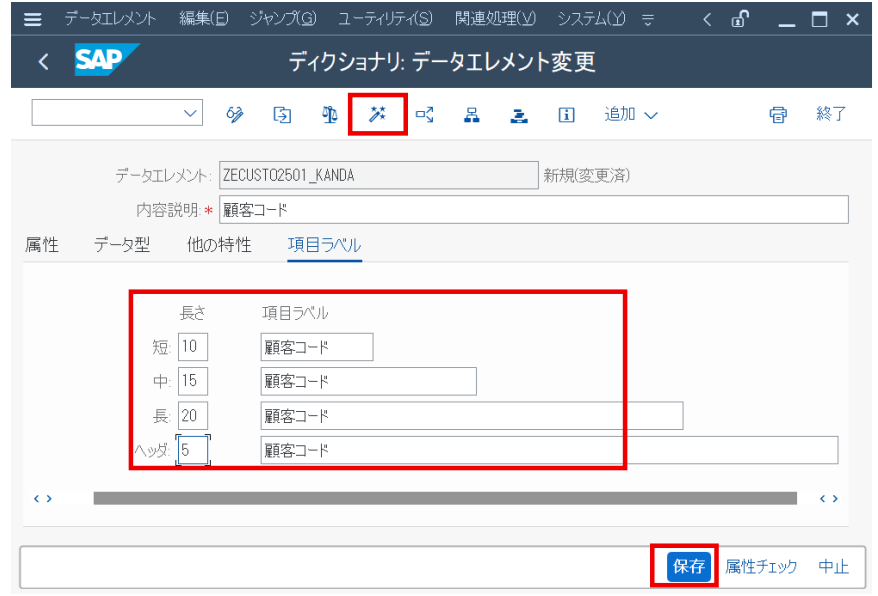Expand the menu bar overflow icon
878x596 pixels.
[648, 20]
